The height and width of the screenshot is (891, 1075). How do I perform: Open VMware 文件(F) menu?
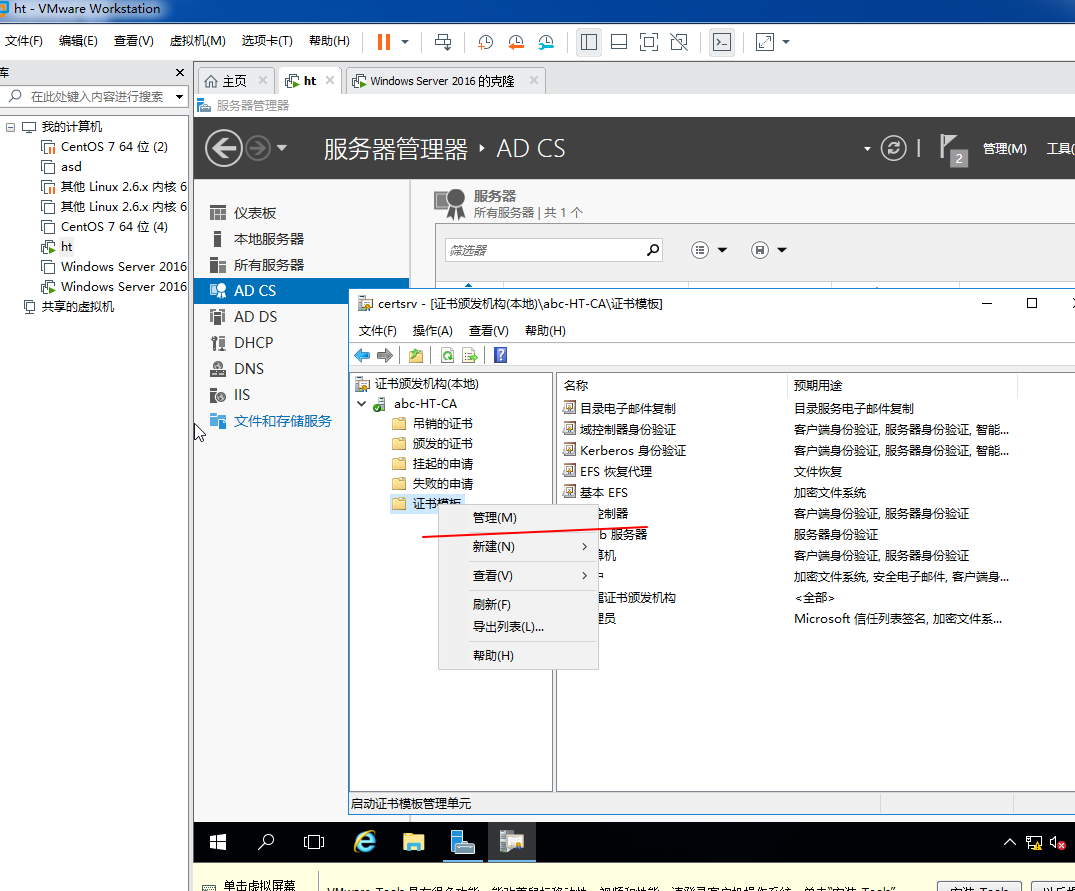23,41
